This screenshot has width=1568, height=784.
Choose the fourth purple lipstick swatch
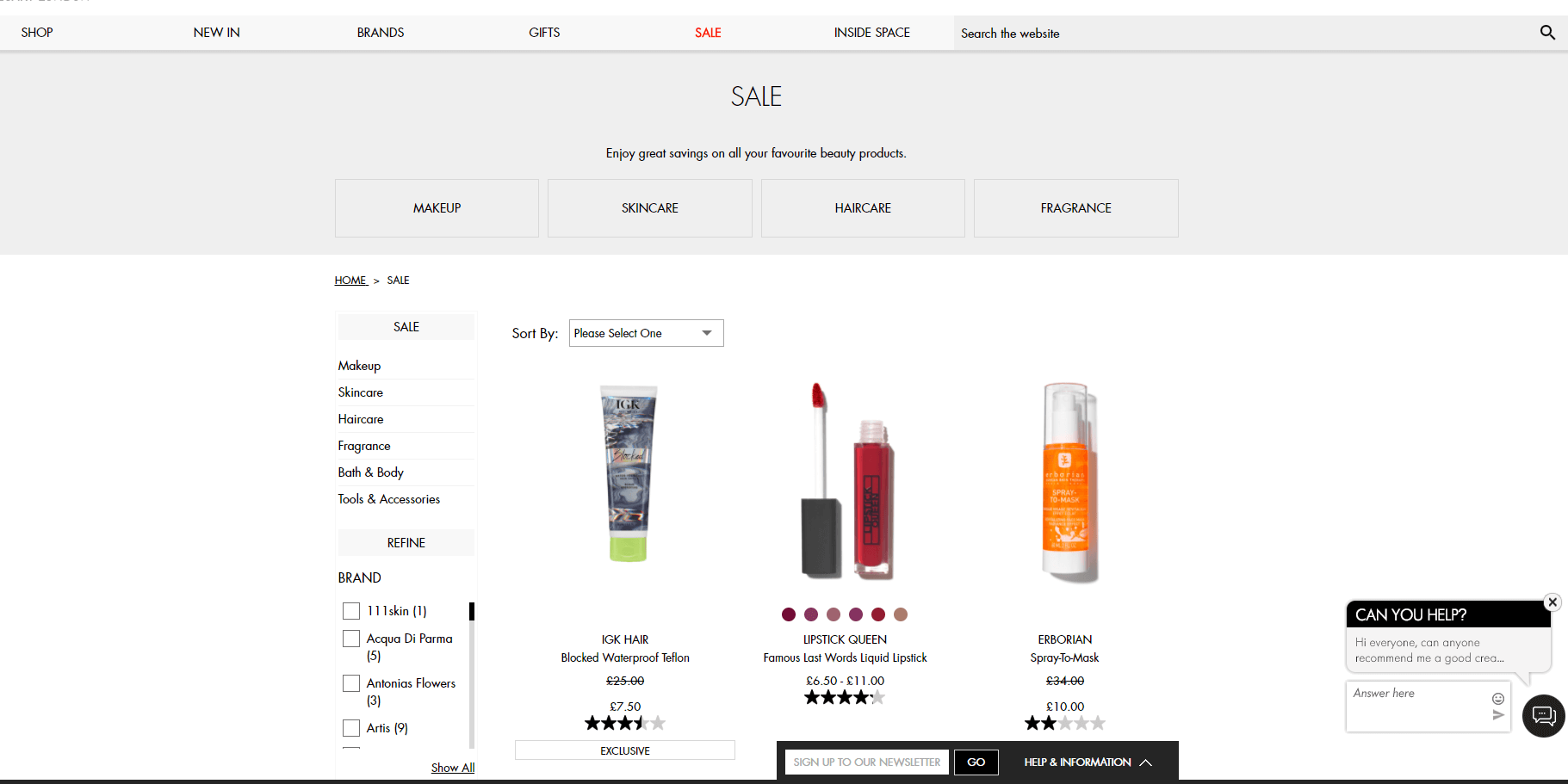coord(856,614)
